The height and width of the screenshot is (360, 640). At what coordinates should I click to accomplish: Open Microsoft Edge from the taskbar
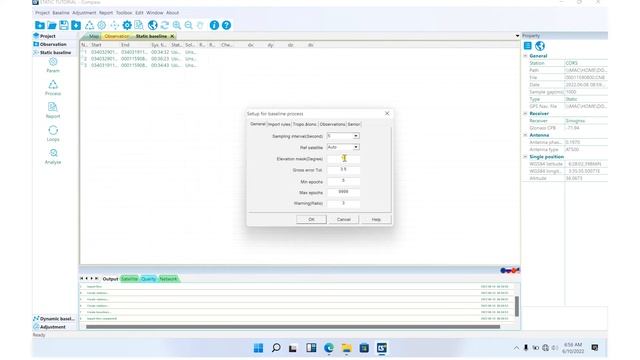pos(329,348)
